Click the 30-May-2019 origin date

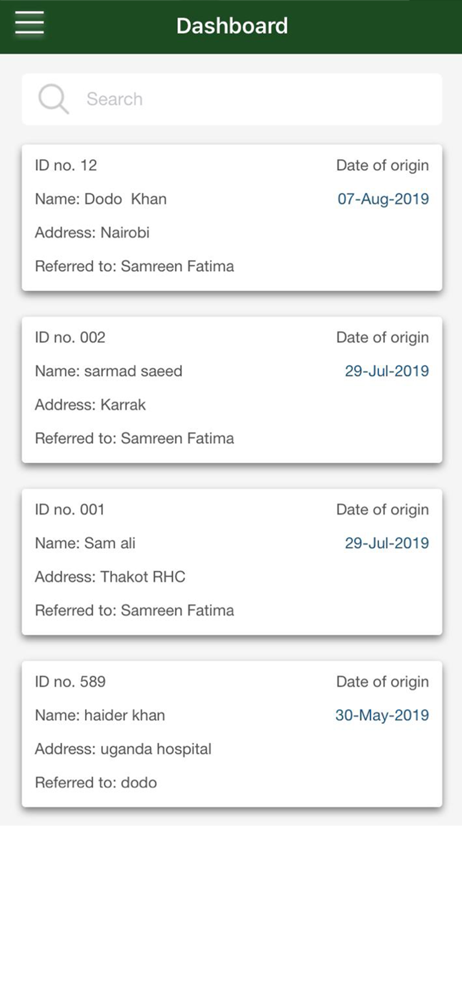382,716
